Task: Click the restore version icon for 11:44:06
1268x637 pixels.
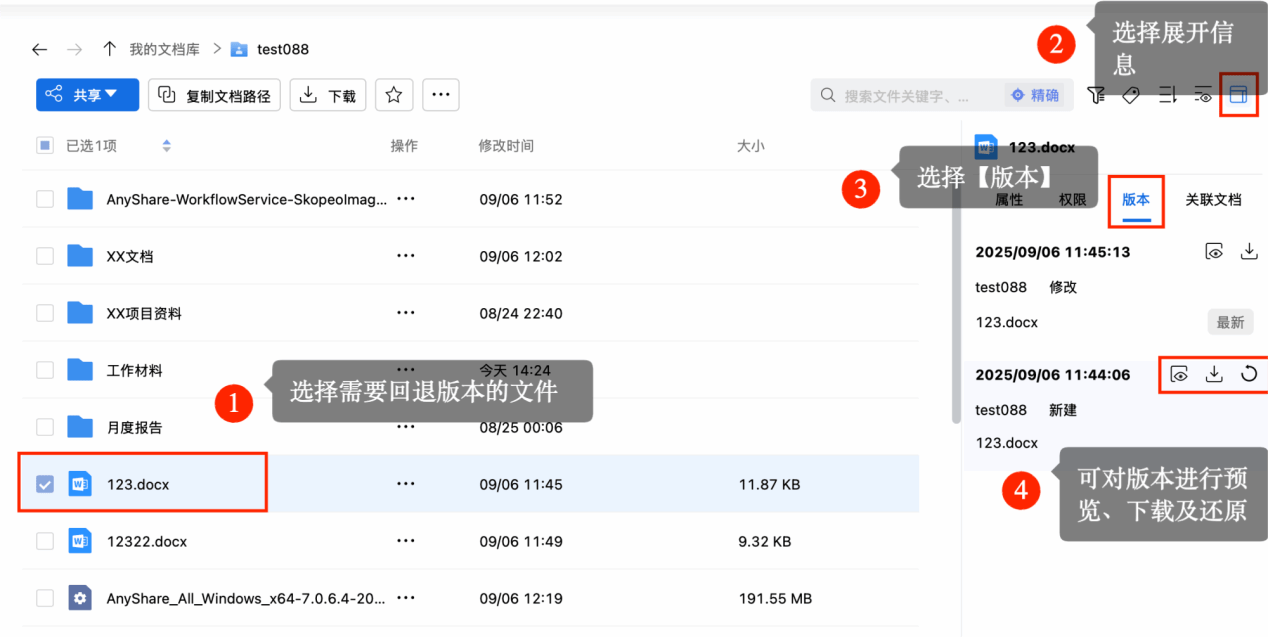Action: click(1248, 374)
